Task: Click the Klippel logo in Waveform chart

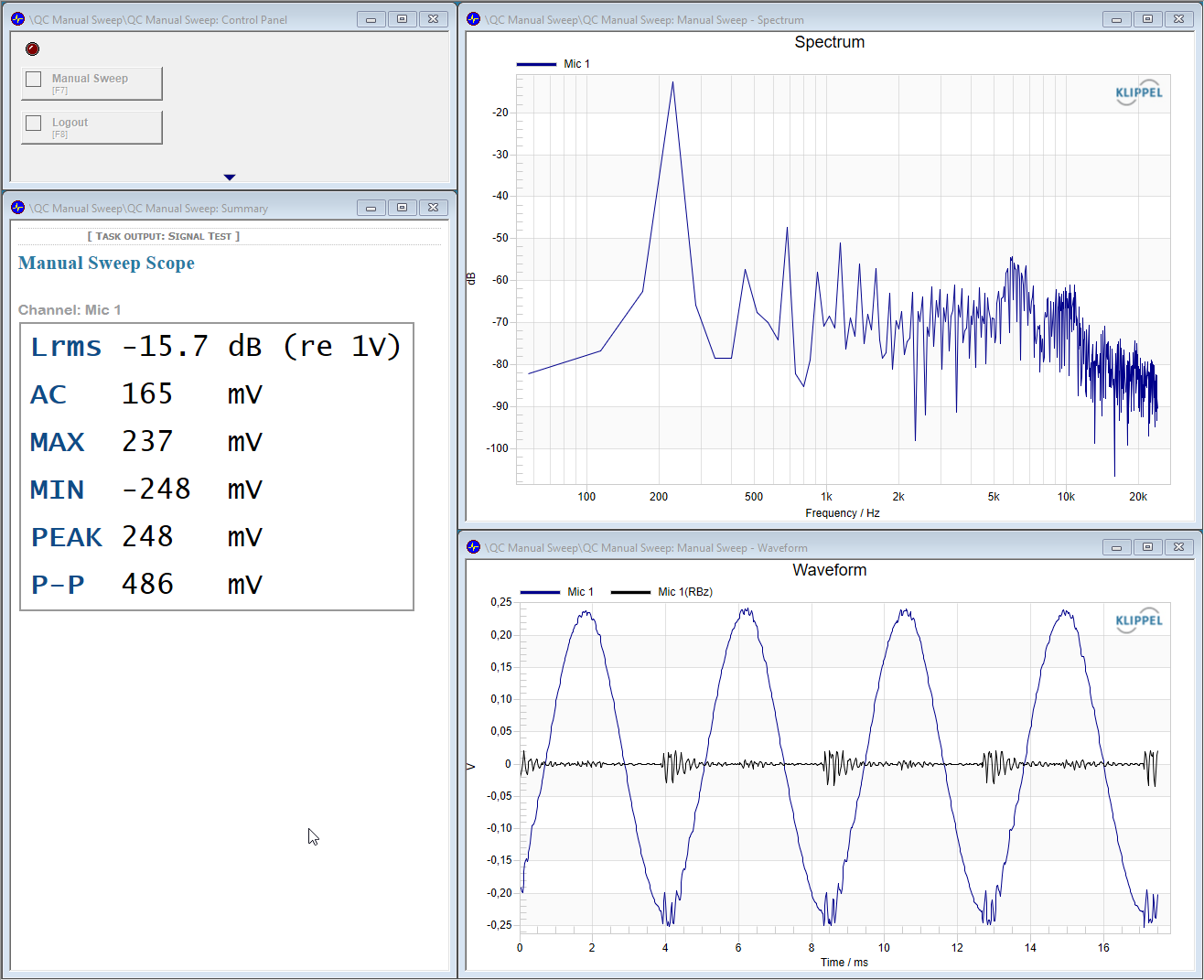Action: (x=1139, y=620)
